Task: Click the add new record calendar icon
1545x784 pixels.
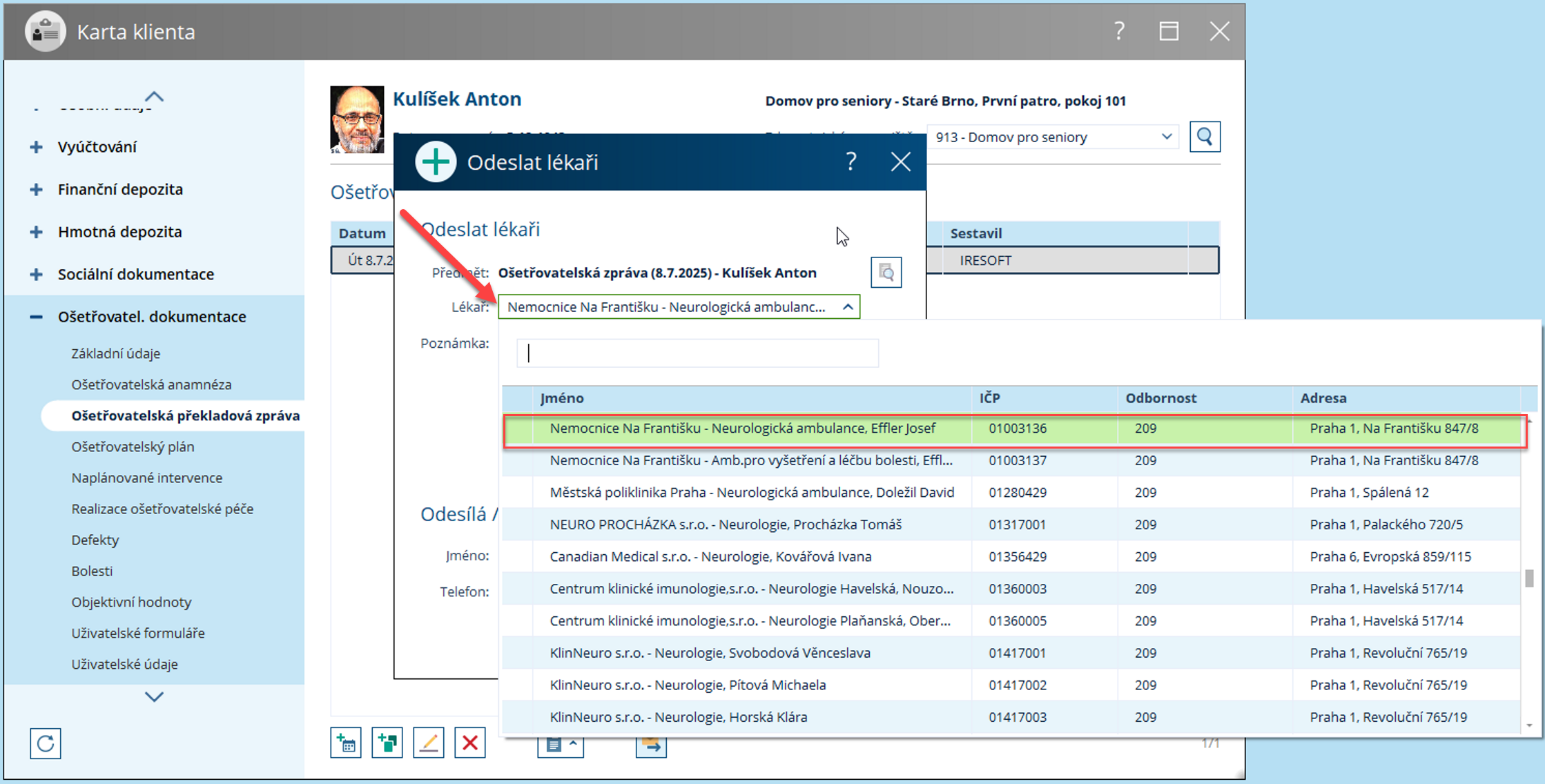Action: point(346,743)
